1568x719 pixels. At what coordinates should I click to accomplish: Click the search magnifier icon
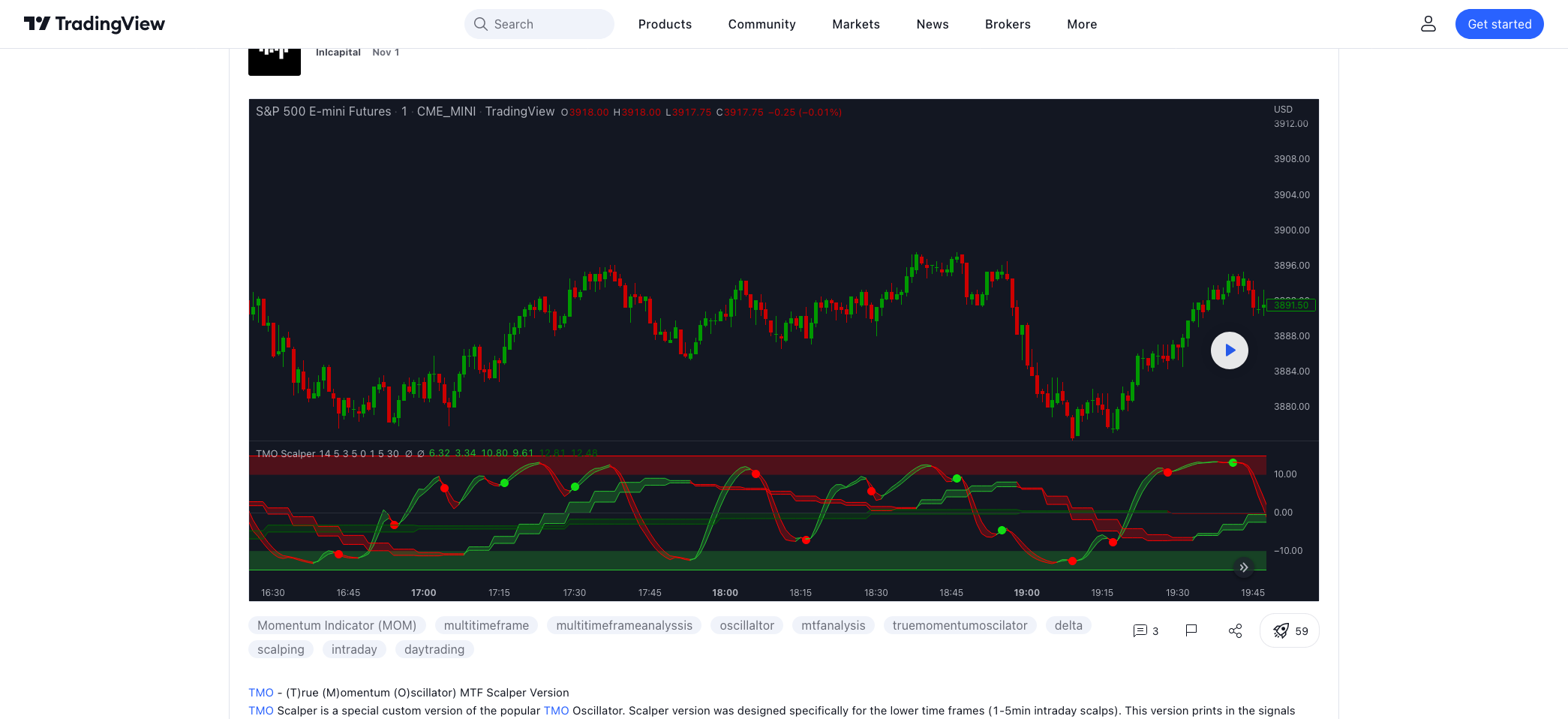point(481,24)
